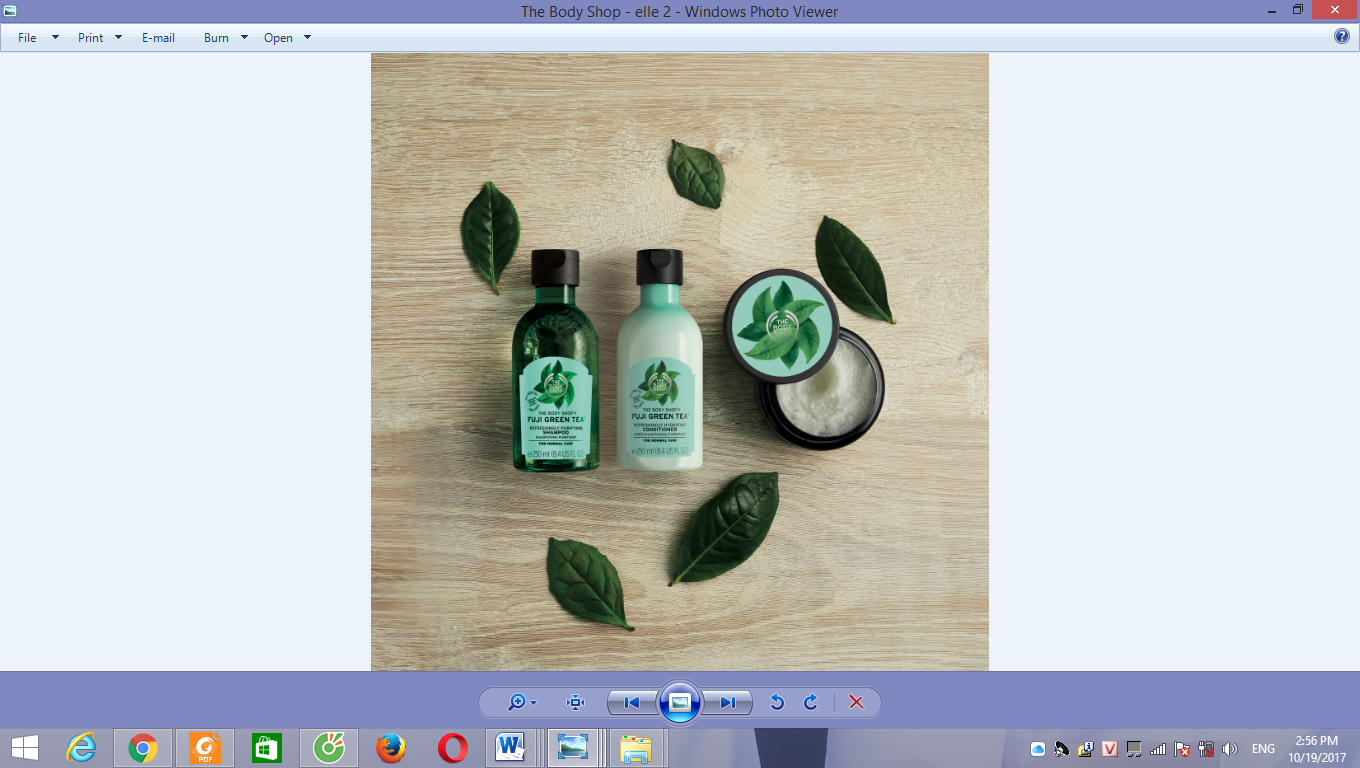Expand the File dropdown arrow
1360x768 pixels.
click(x=55, y=38)
